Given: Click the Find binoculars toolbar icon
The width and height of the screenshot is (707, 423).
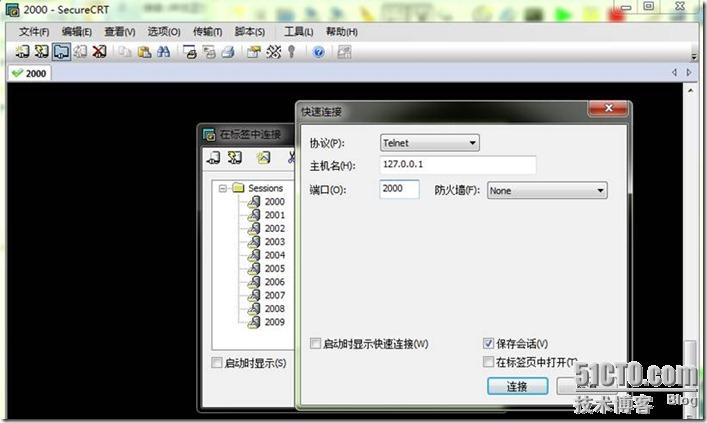Looking at the screenshot, I should pos(164,52).
